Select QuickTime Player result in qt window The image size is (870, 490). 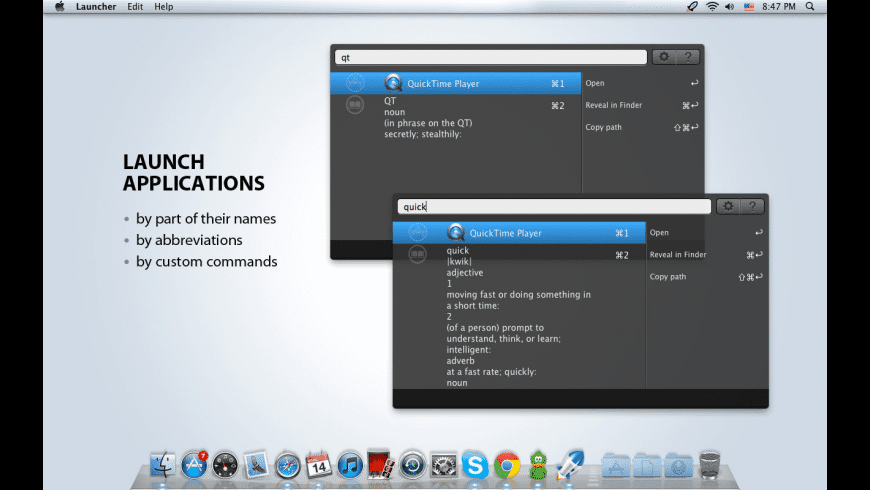(456, 83)
